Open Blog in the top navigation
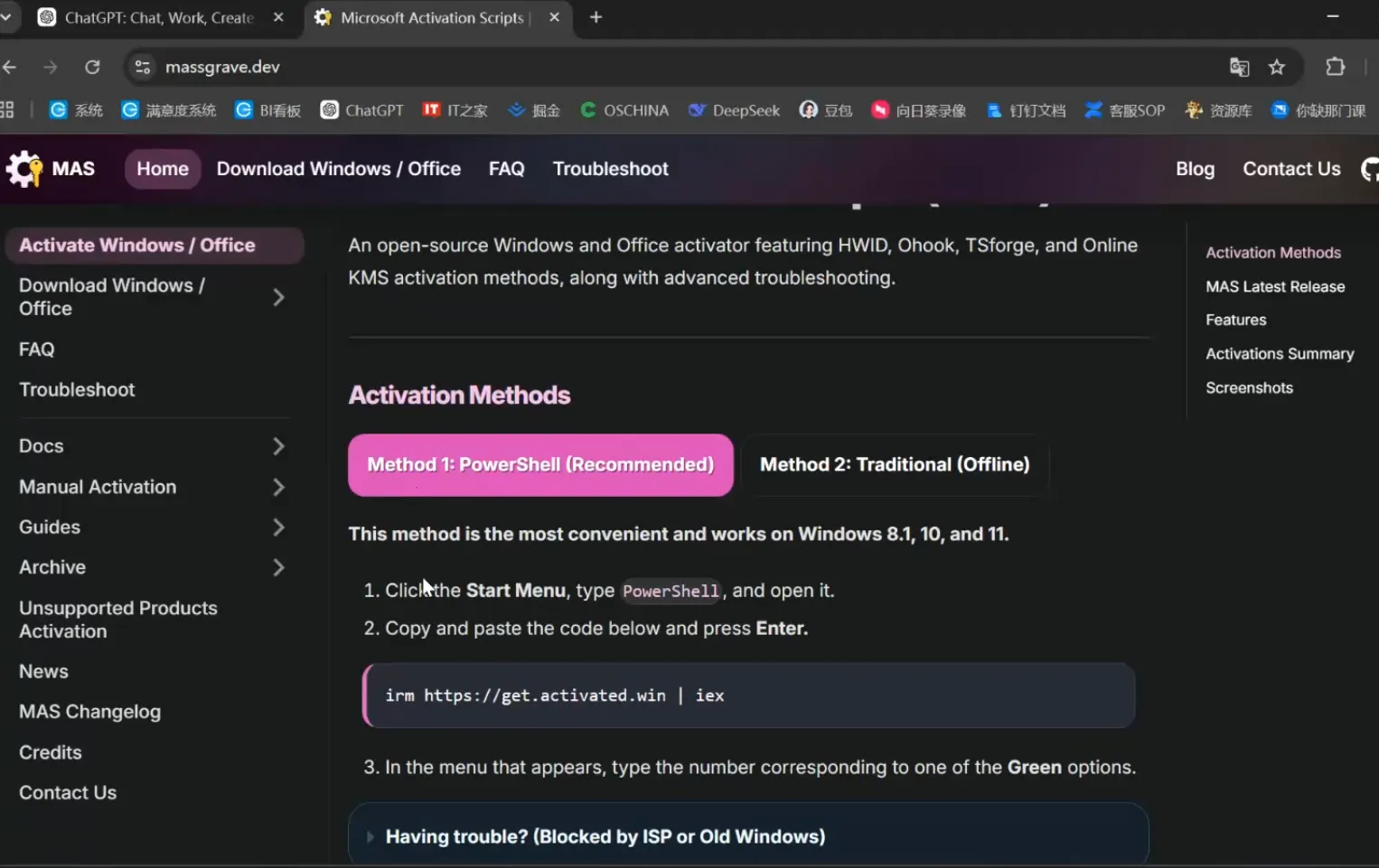 coord(1195,169)
